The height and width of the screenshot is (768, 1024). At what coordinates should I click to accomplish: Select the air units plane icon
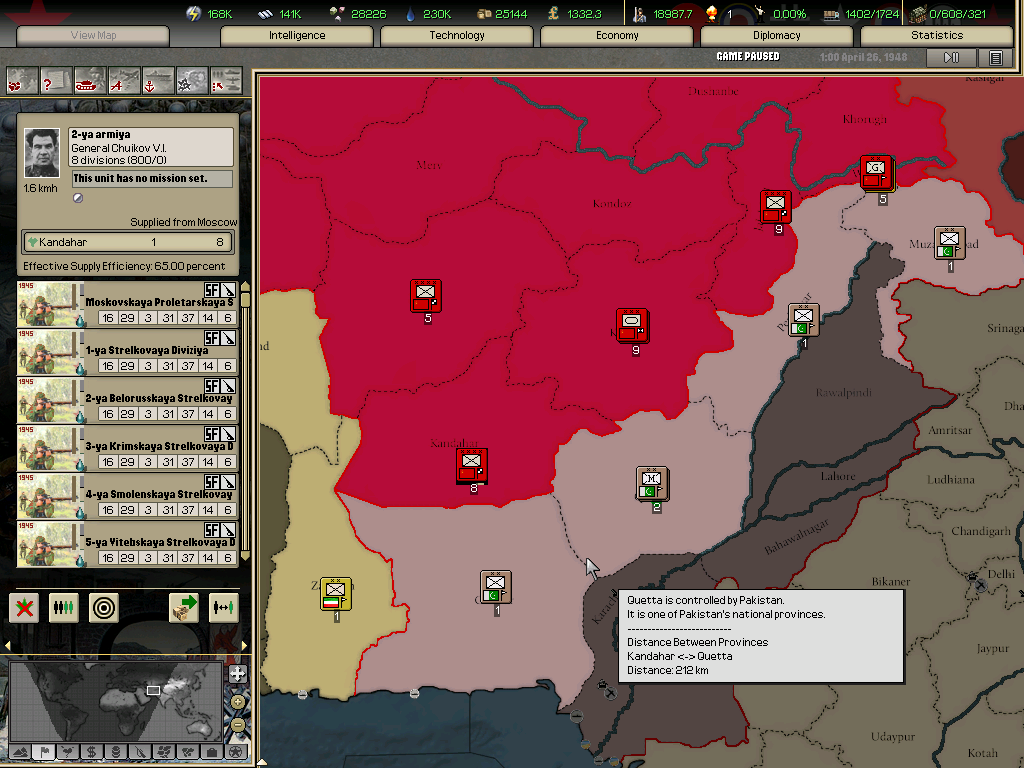pos(124,79)
